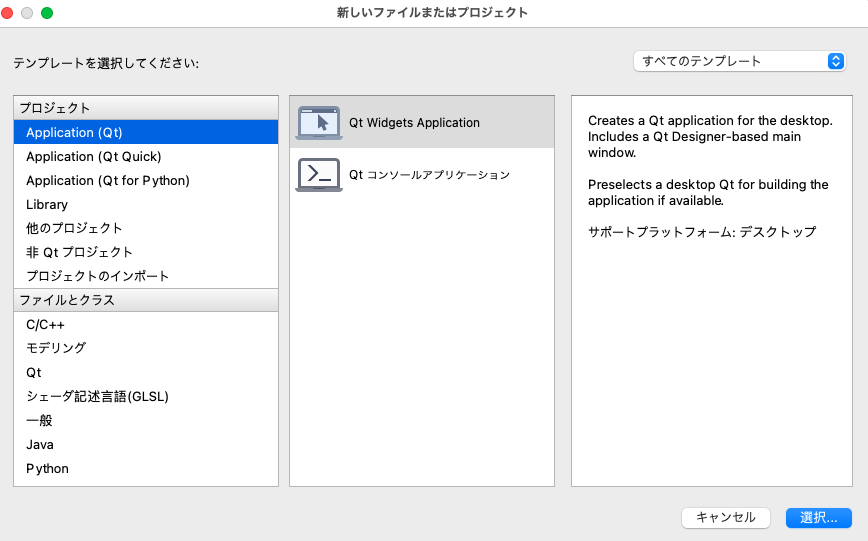Select Qt コンソールアプリケーション template text

[429, 175]
